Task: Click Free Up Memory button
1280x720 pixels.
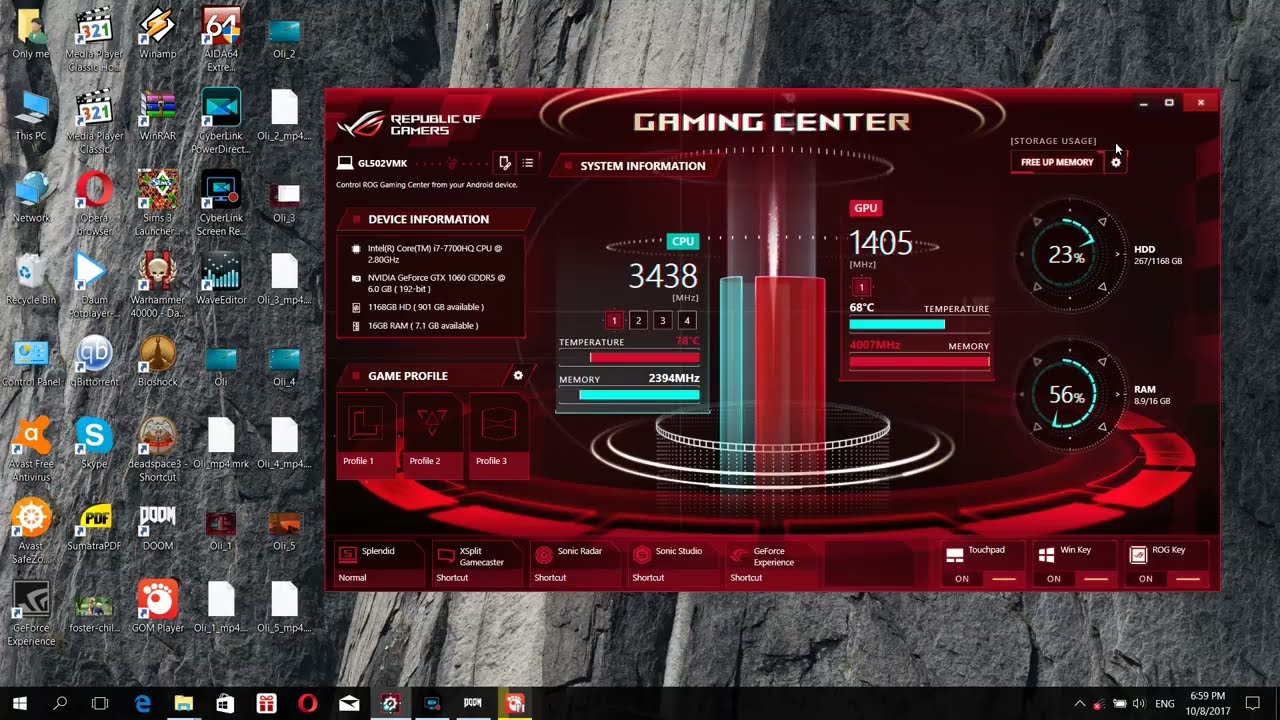Action: [x=1057, y=162]
